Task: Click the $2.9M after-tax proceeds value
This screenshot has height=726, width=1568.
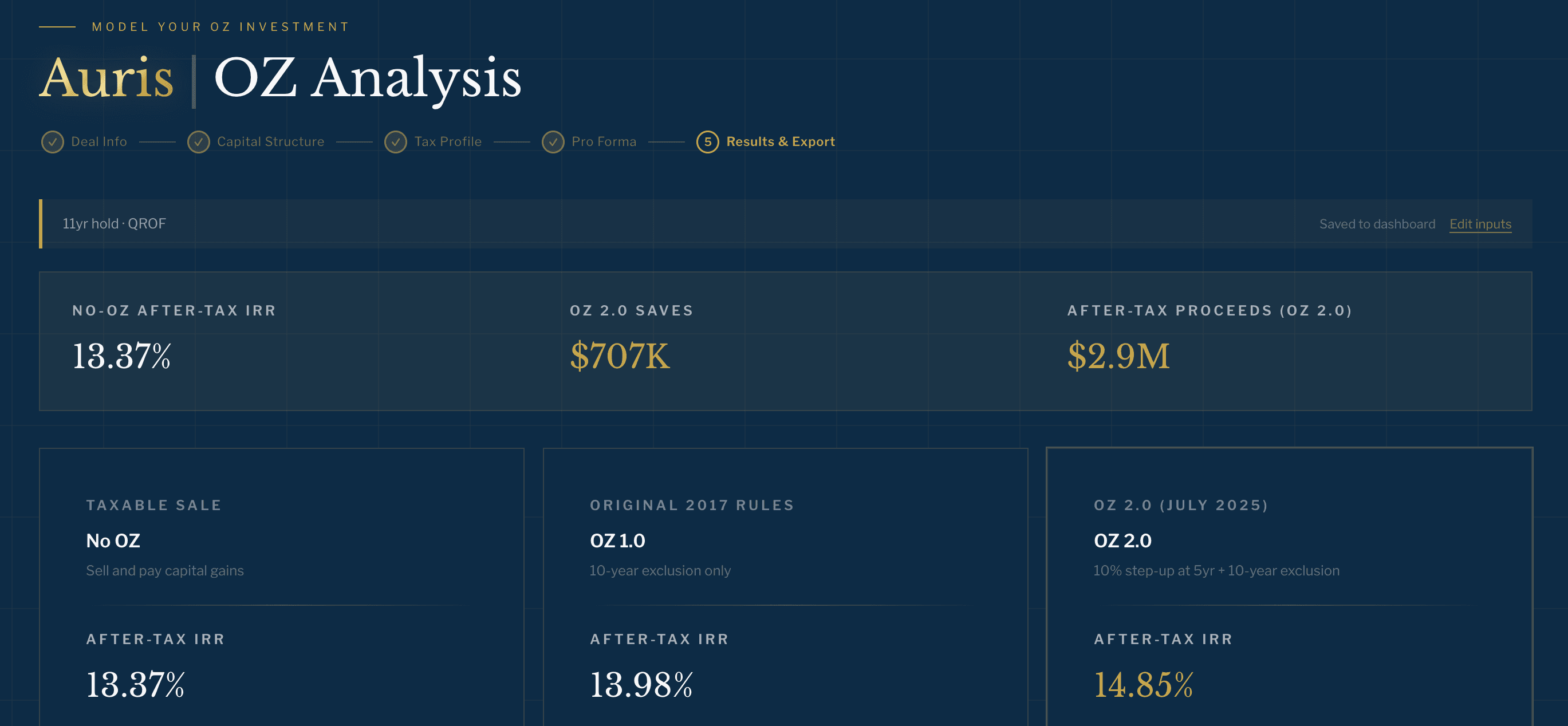Action: (x=1117, y=356)
